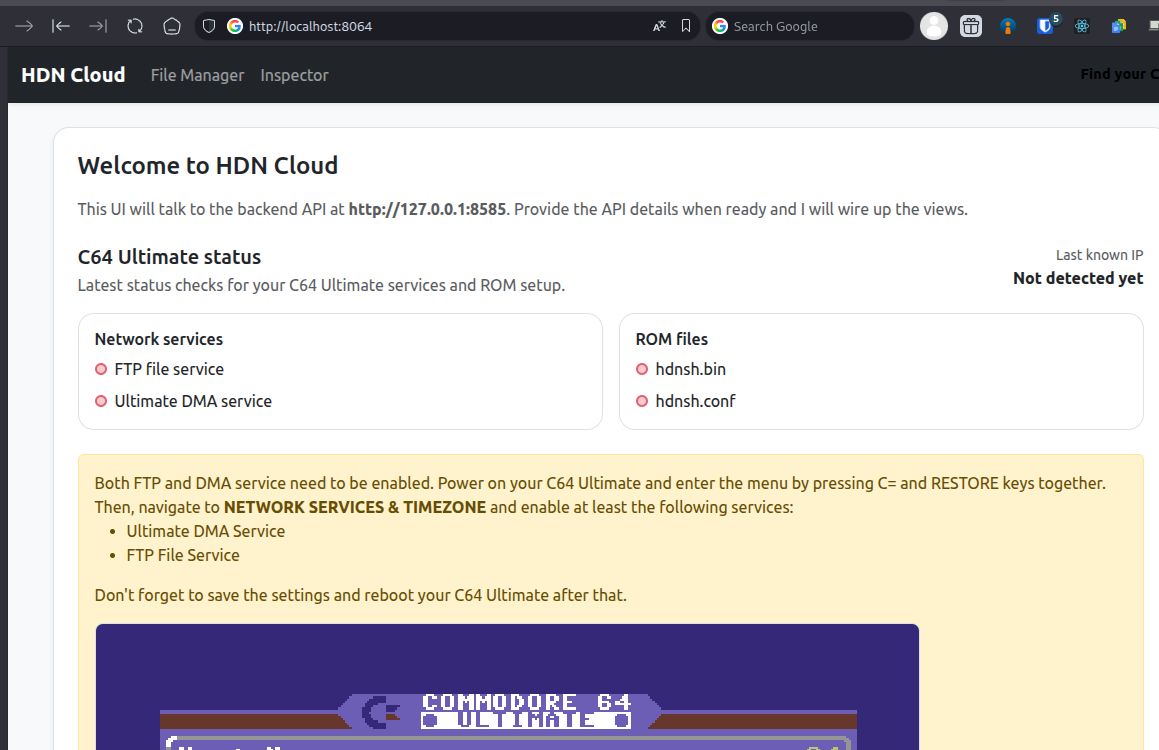
Task: Click the browser home button
Action: [x=171, y=25]
